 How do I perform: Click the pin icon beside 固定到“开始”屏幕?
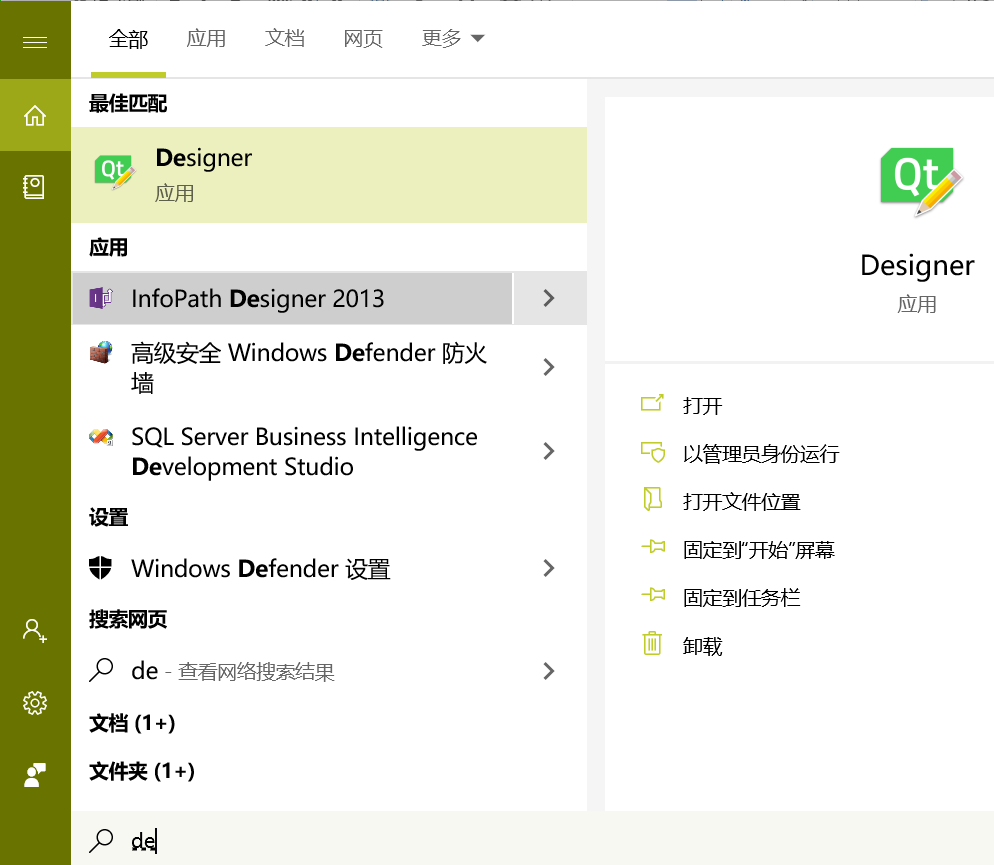pyautogui.click(x=653, y=546)
